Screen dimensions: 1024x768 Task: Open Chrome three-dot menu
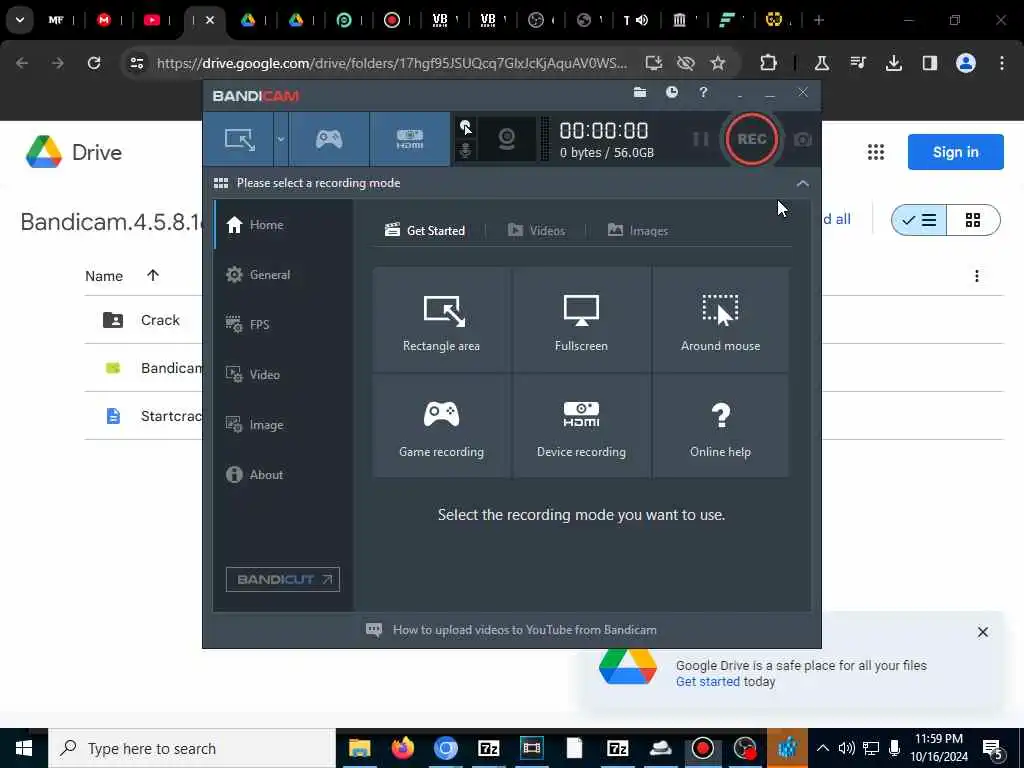point(1002,63)
